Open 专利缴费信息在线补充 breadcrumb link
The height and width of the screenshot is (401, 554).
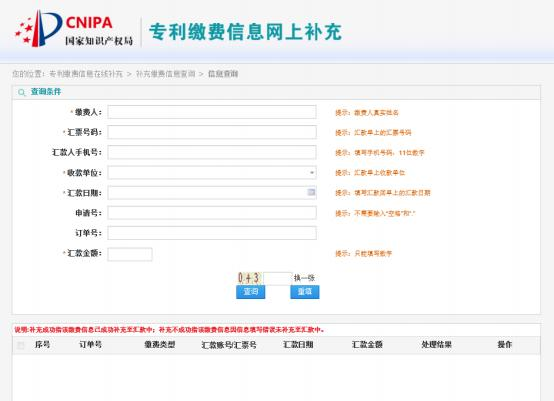(x=86, y=74)
